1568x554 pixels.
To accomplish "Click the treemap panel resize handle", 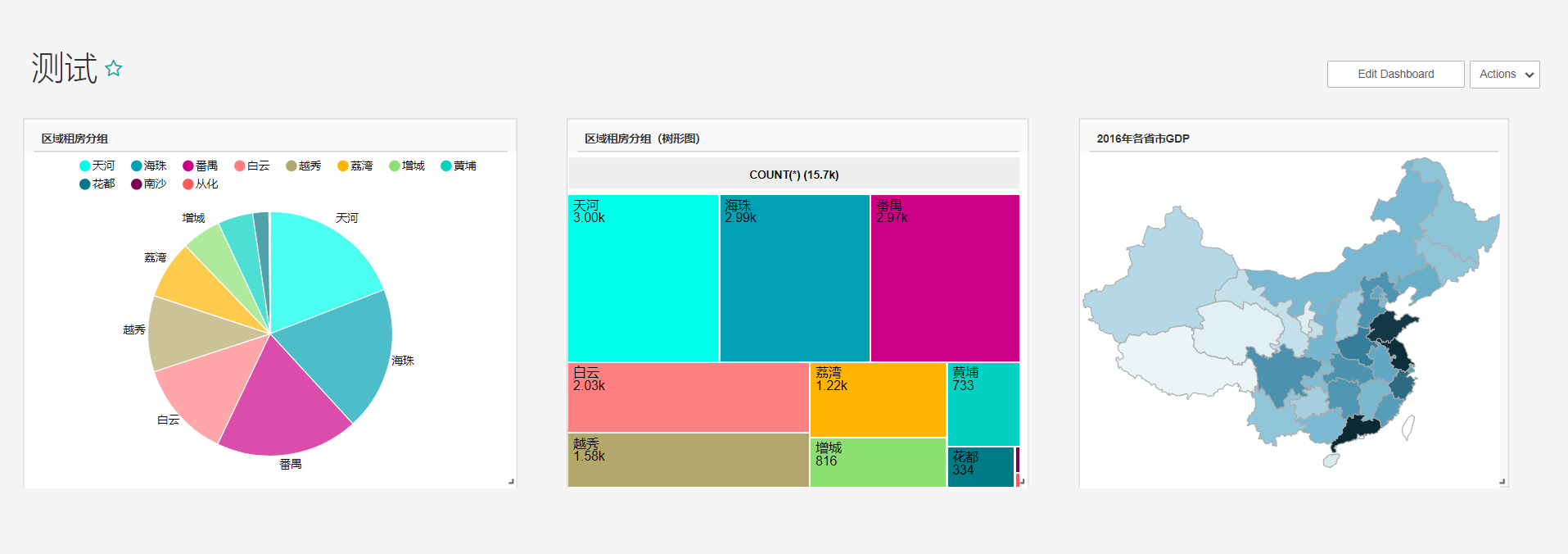I will coord(1022,481).
